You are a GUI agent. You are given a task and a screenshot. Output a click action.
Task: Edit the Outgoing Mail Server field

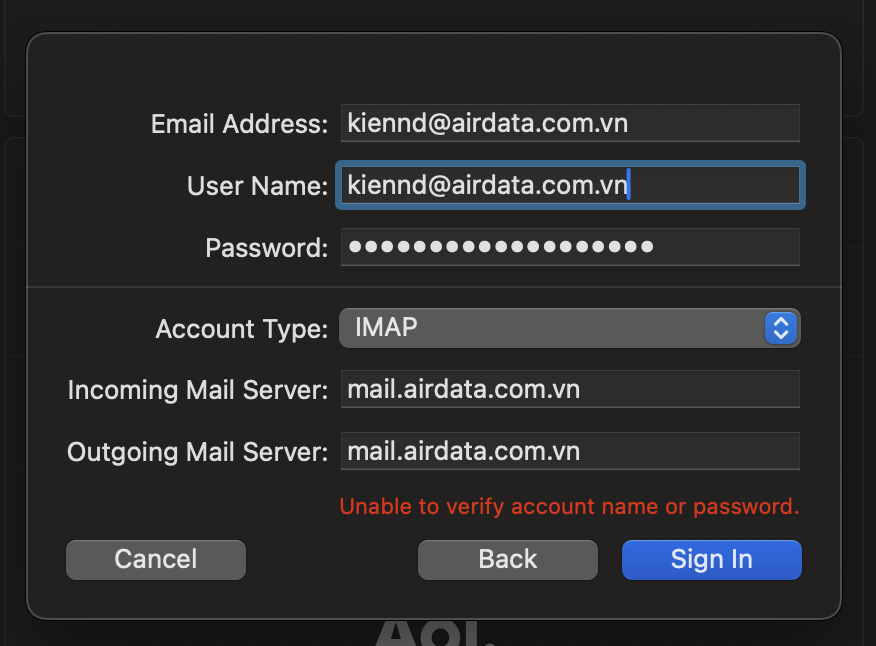click(x=569, y=451)
